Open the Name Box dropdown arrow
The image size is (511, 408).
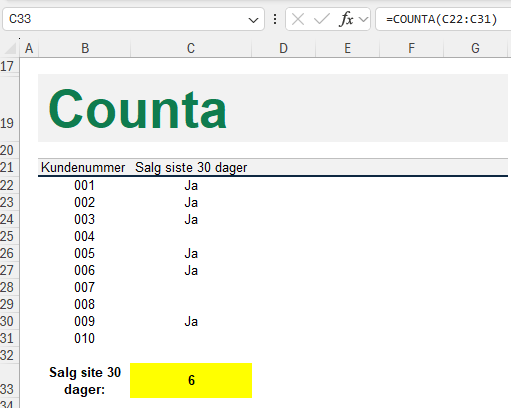(253, 20)
